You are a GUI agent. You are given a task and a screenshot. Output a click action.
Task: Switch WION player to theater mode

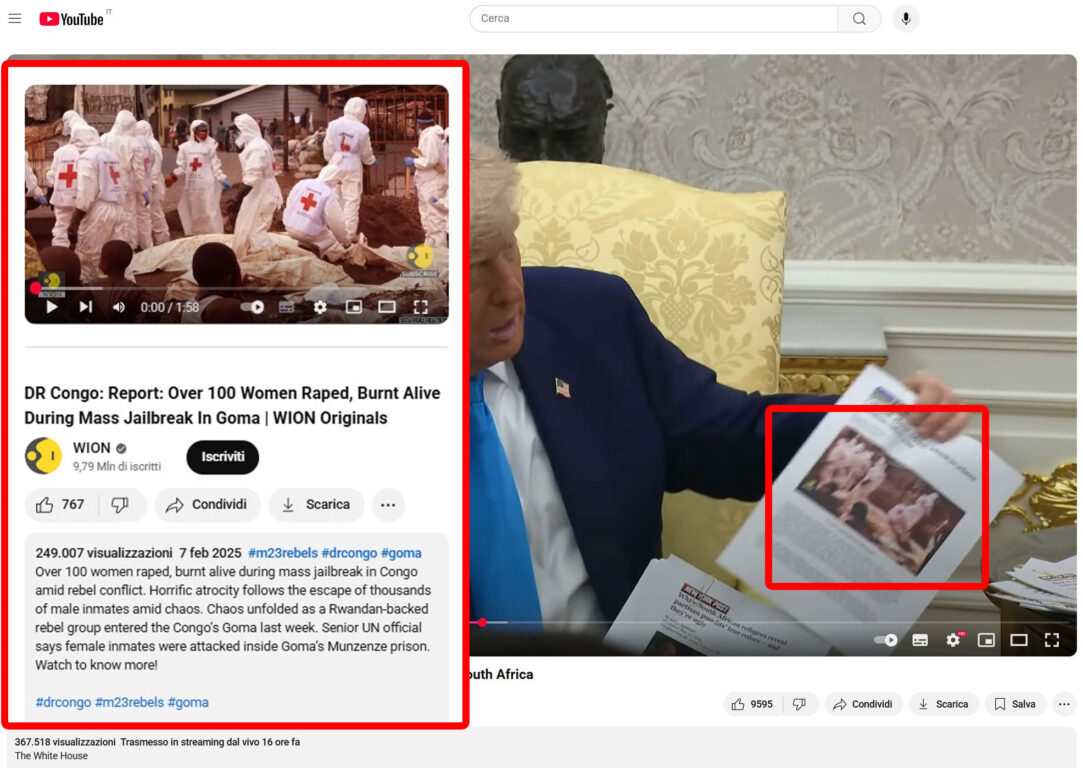387,307
